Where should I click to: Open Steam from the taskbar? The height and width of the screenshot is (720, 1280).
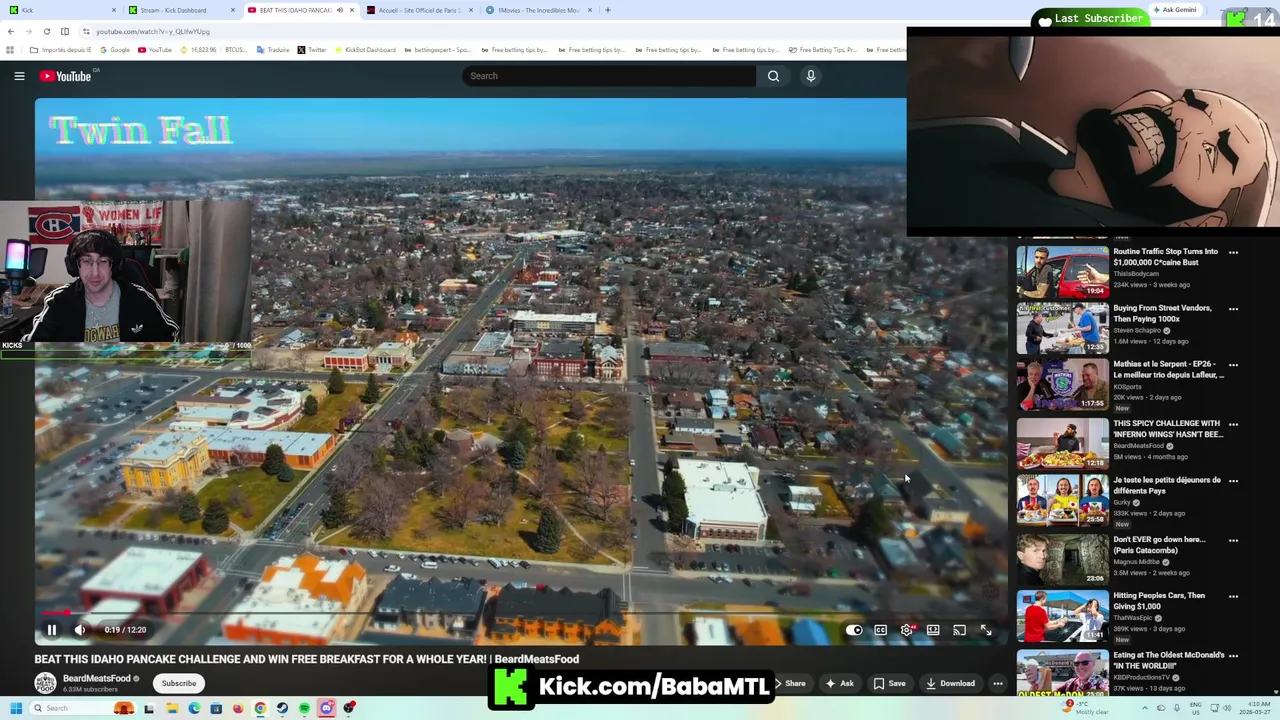tap(282, 708)
